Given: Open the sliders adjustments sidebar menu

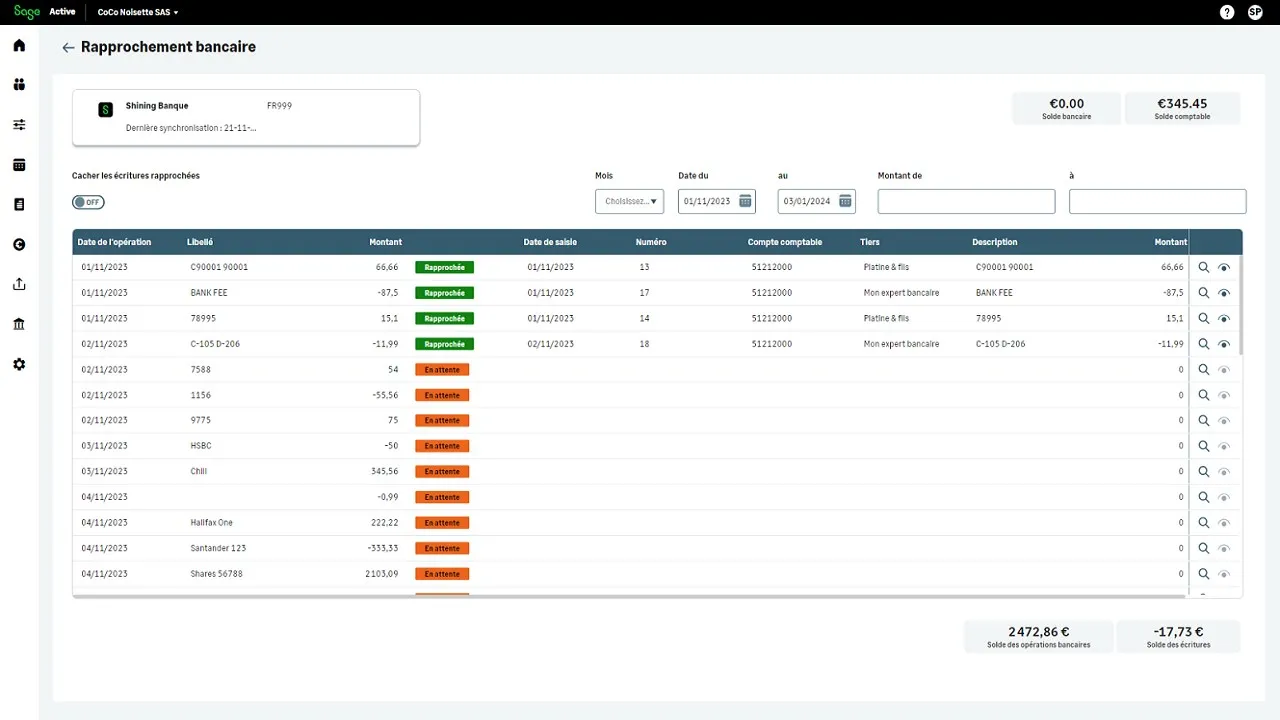Looking at the screenshot, I should pyautogui.click(x=19, y=125).
